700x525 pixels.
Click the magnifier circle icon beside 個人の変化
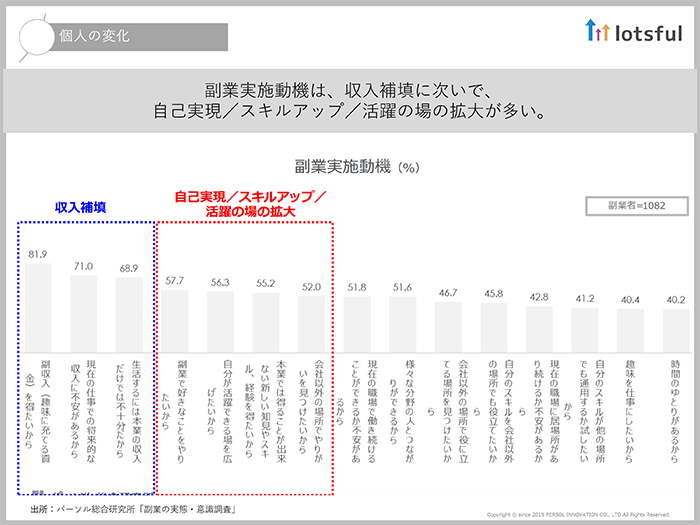coord(37,37)
